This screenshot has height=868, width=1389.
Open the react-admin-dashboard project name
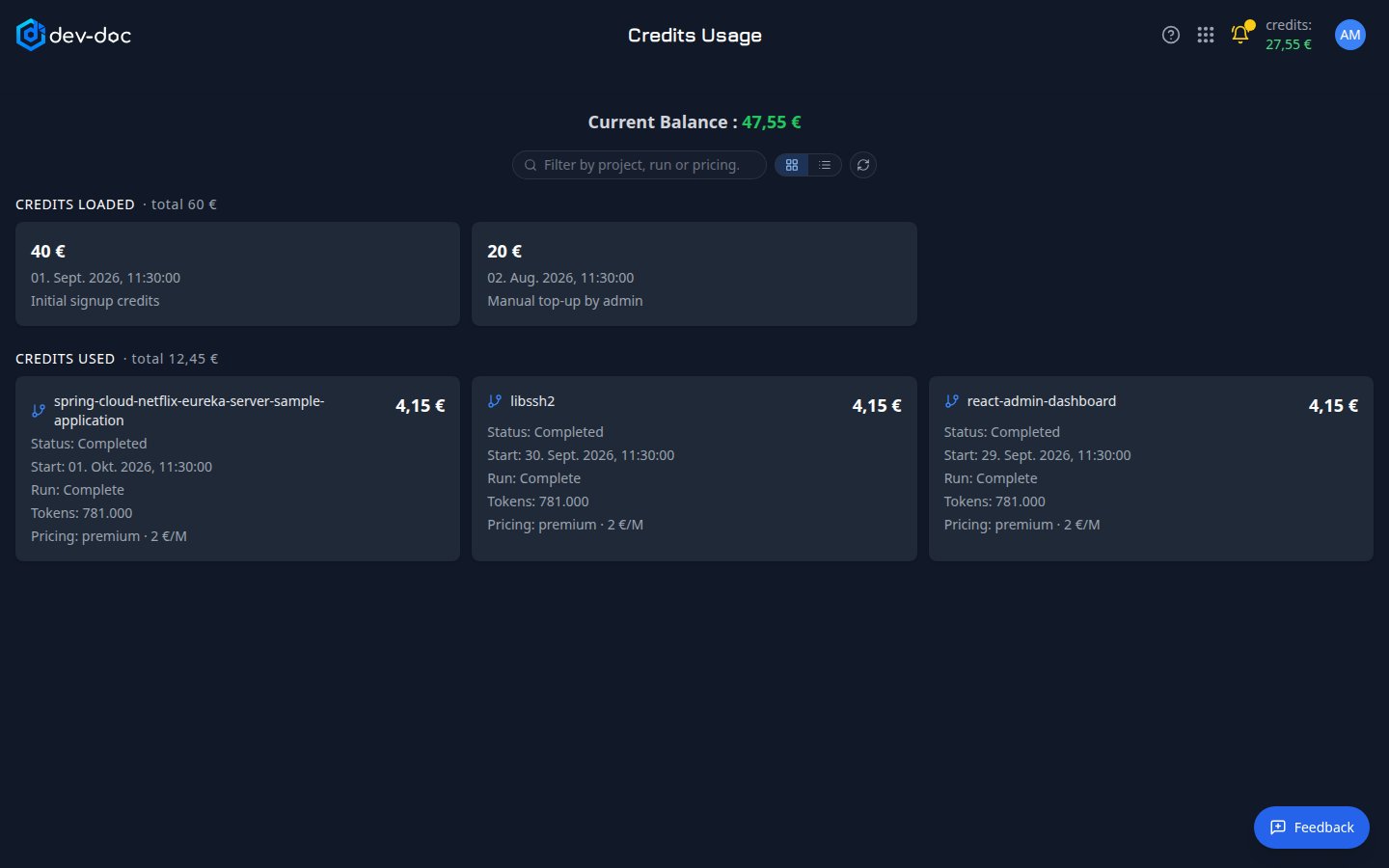pos(1042,401)
